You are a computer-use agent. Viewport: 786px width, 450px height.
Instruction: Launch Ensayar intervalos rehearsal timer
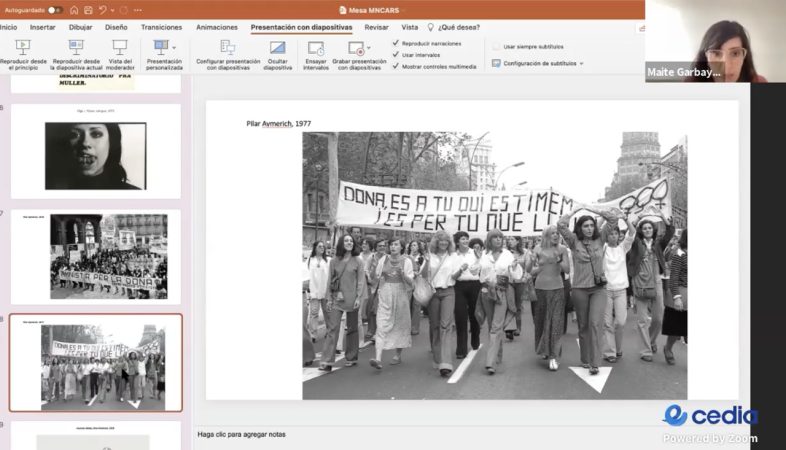(x=316, y=48)
